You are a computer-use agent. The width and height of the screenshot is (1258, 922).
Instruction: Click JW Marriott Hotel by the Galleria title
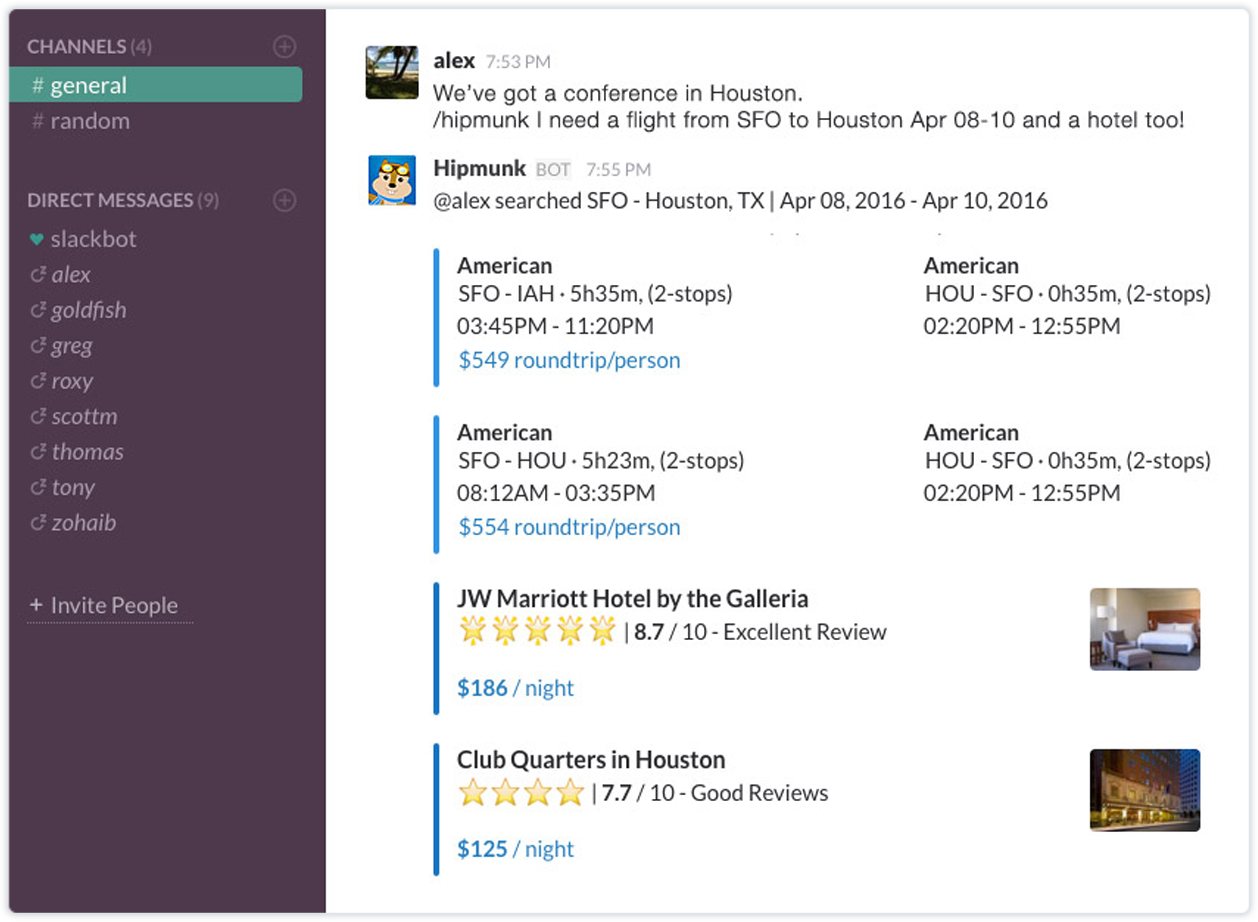click(x=633, y=599)
